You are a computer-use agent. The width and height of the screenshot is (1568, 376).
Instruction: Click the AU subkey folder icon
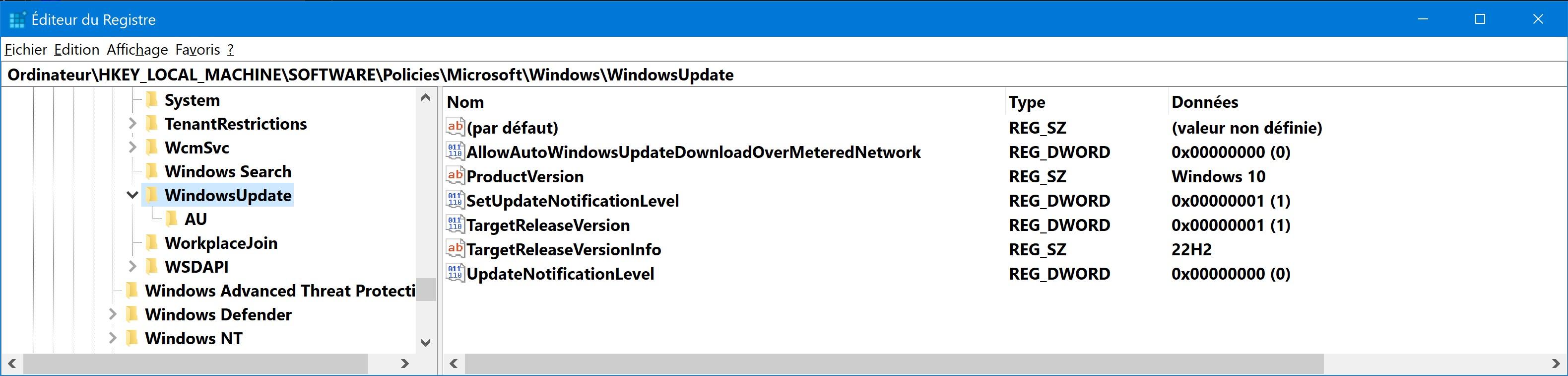tap(172, 218)
